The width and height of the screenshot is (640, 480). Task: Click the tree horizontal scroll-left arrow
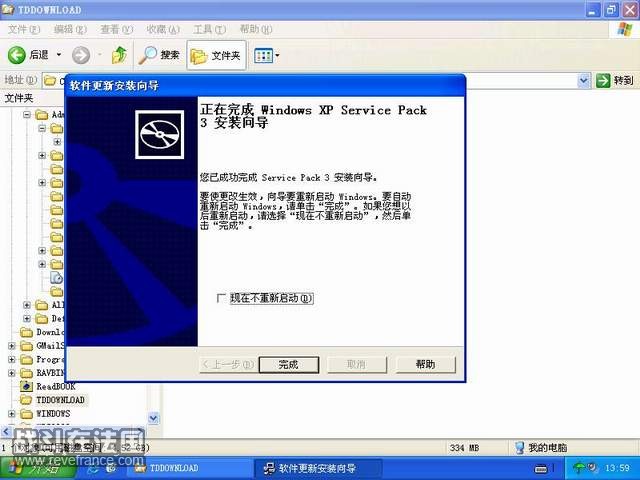6,431
